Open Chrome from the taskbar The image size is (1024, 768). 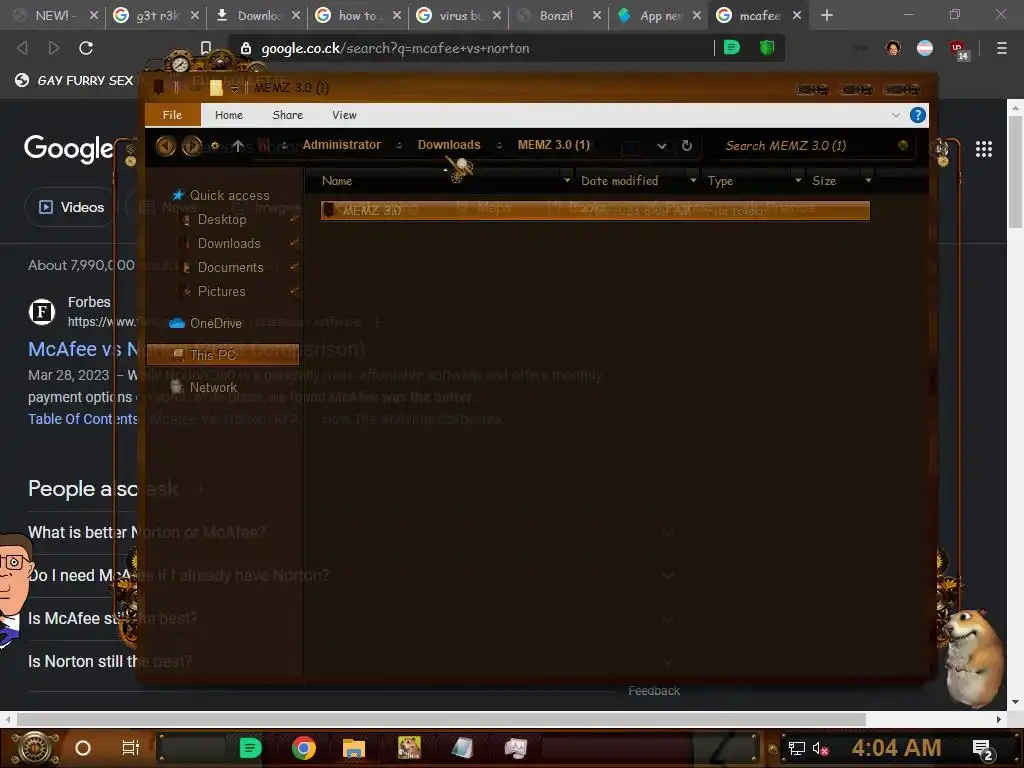coord(304,748)
